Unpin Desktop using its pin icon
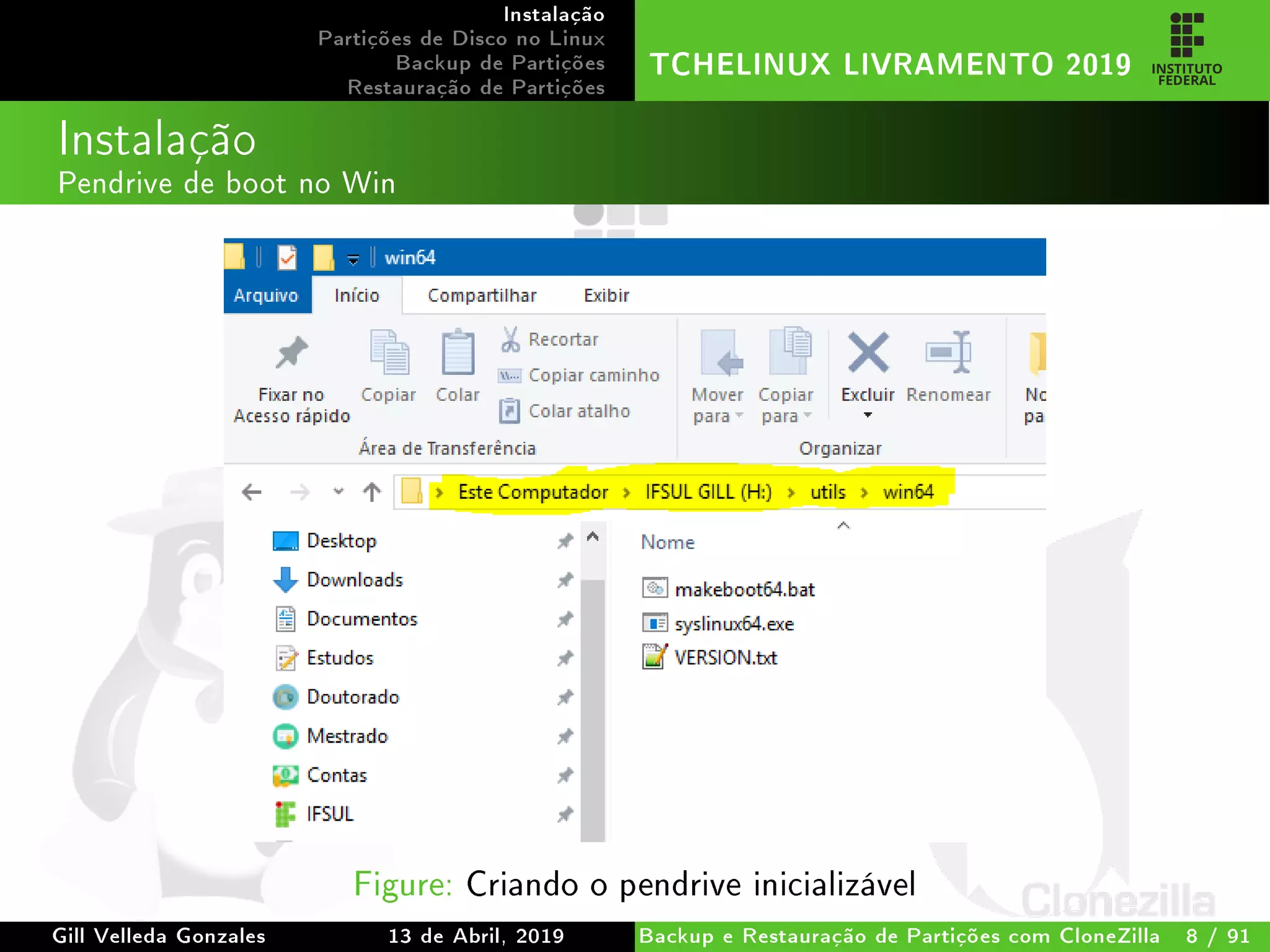The width and height of the screenshot is (1270, 952). point(565,541)
